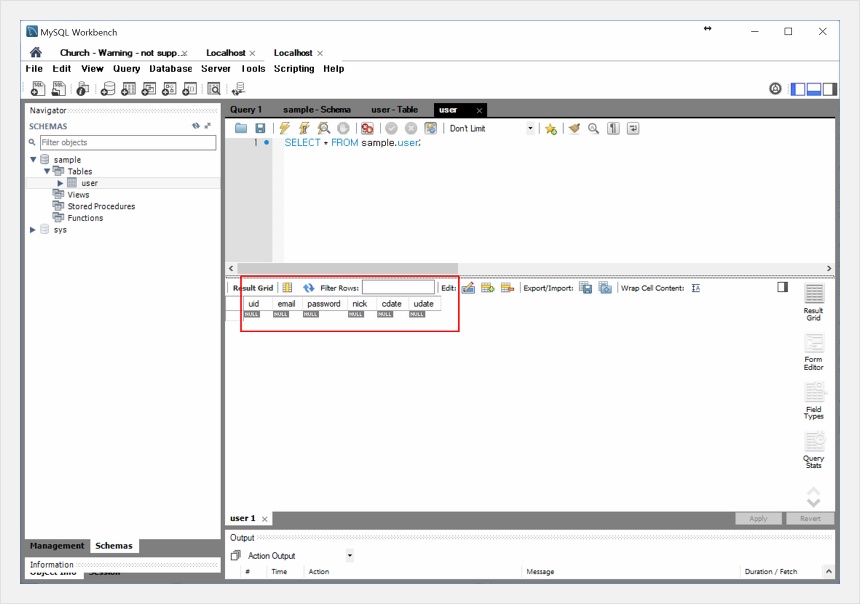Stop the running query
Screen dimensions: 860x604
pos(343,128)
